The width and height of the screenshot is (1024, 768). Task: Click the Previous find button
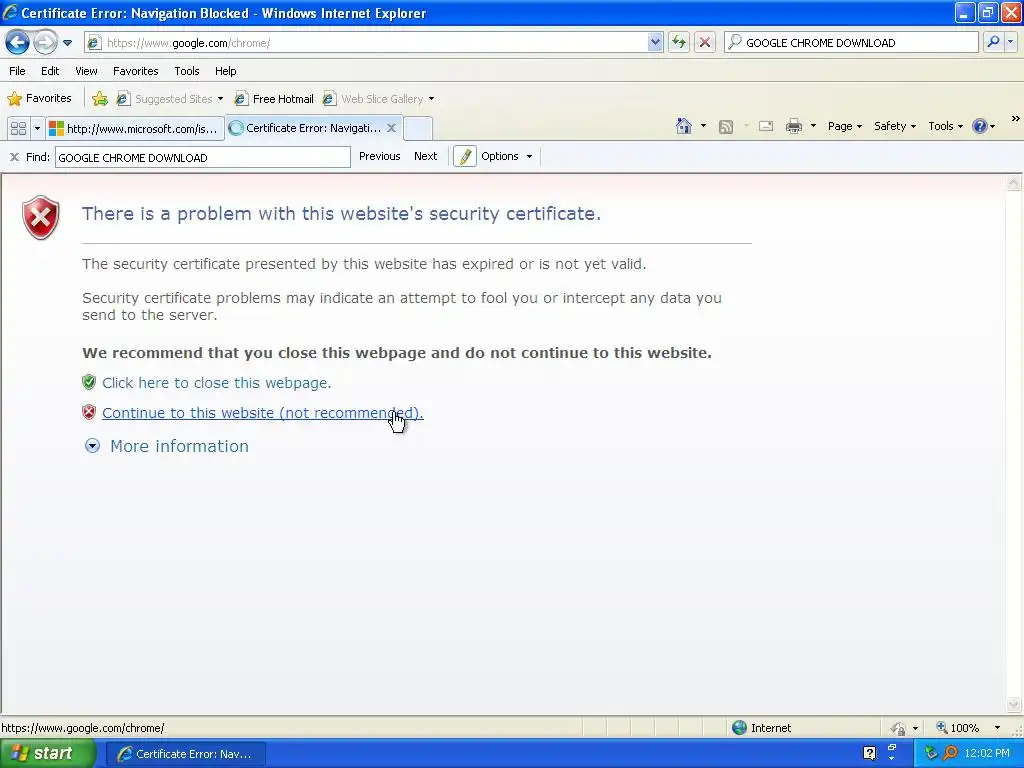pos(379,156)
